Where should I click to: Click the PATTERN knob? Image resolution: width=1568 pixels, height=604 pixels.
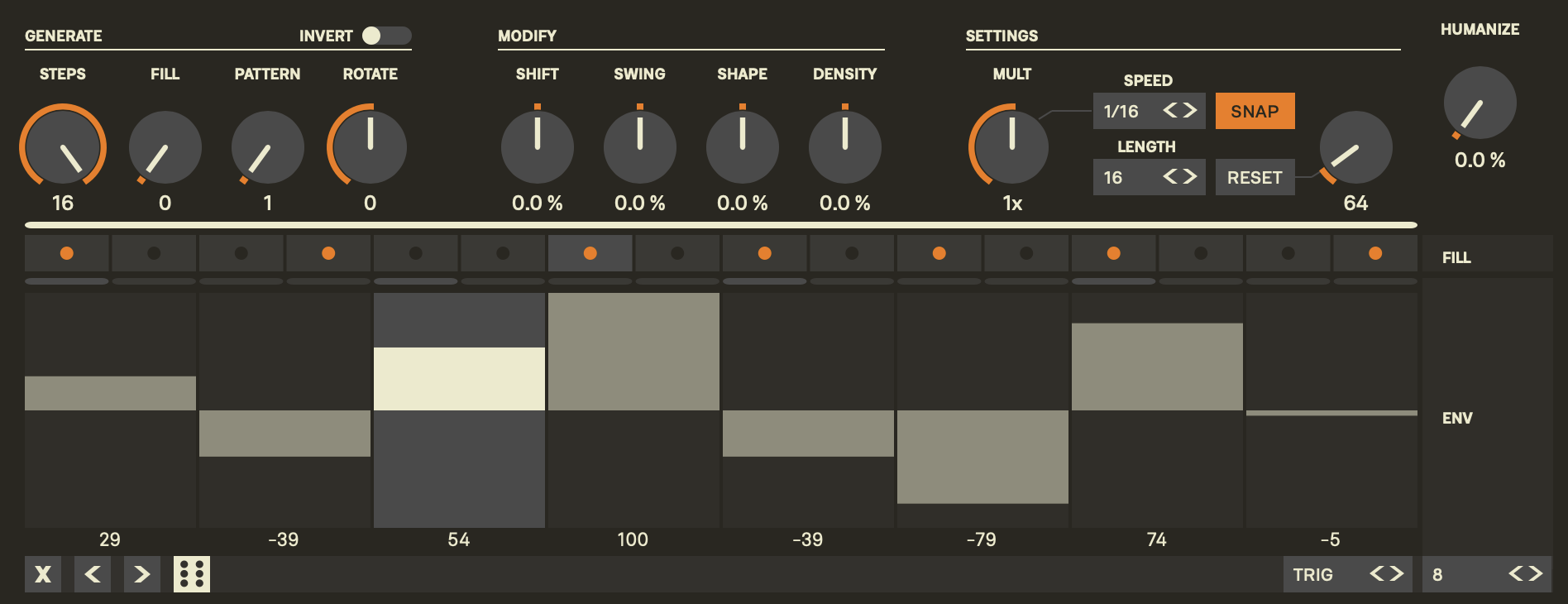pyautogui.click(x=268, y=147)
